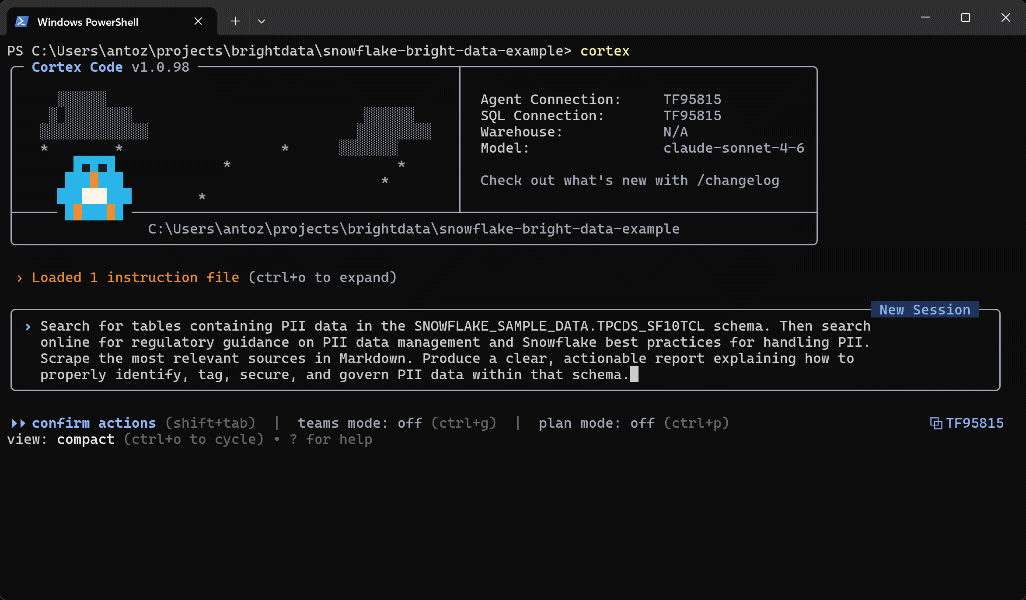Click the New Session badge
This screenshot has height=600, width=1026.
click(925, 309)
